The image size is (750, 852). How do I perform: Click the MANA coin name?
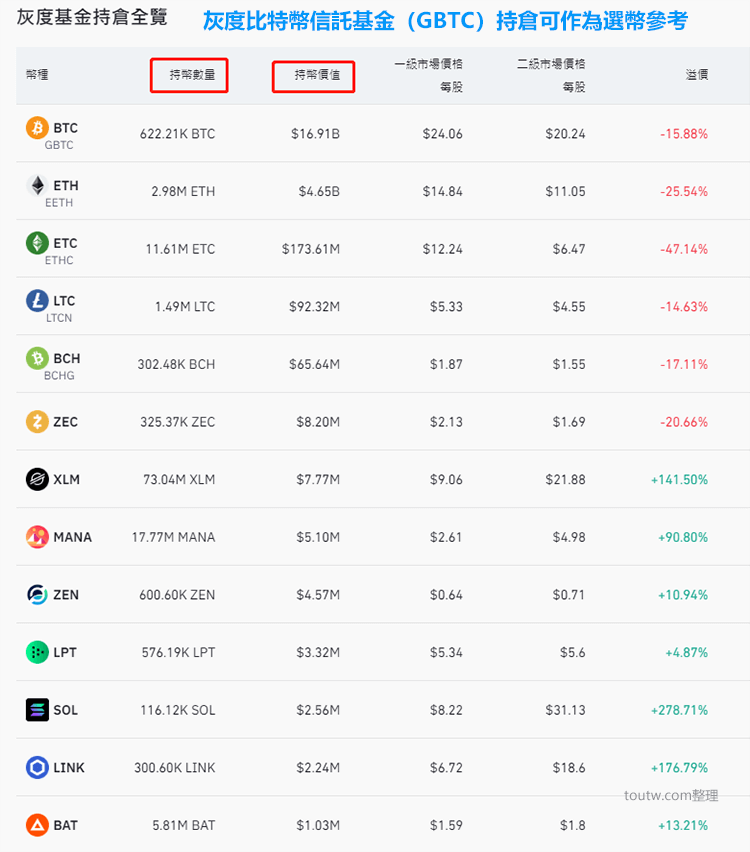(x=72, y=537)
